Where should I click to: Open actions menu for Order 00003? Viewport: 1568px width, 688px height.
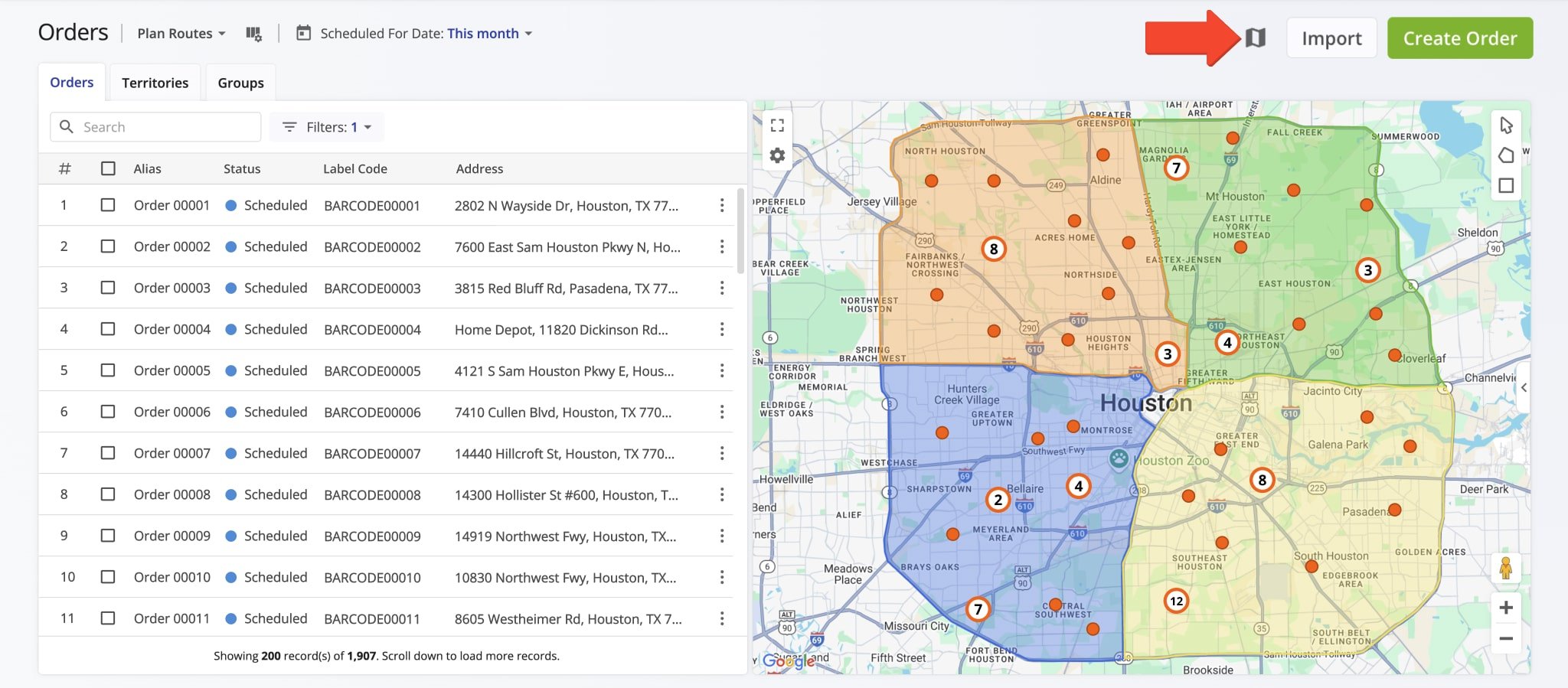pyautogui.click(x=722, y=288)
